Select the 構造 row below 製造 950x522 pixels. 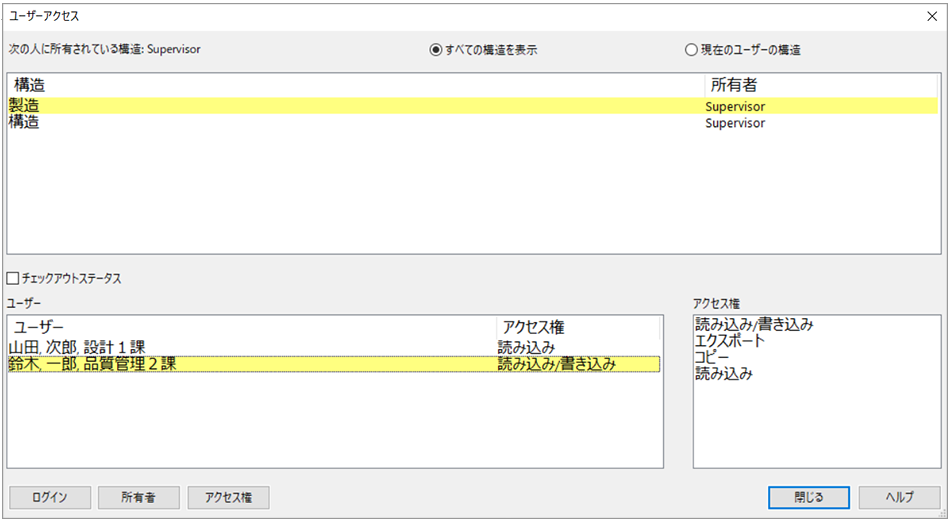coord(473,122)
